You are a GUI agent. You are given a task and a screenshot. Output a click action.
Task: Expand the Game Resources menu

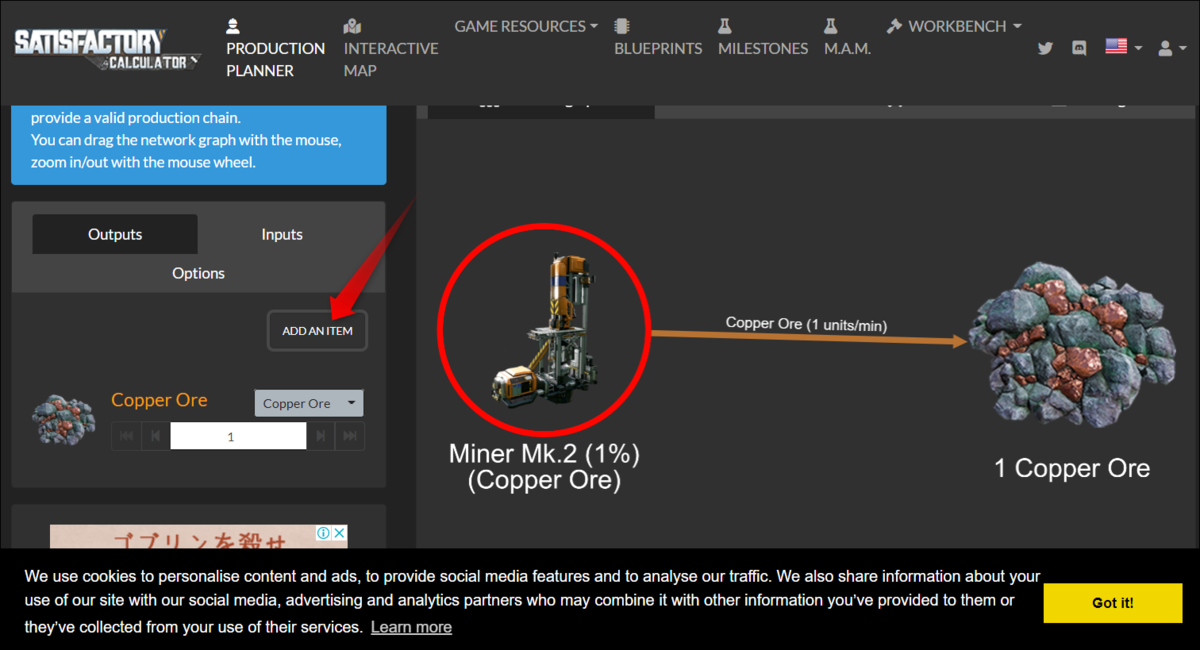(x=526, y=26)
